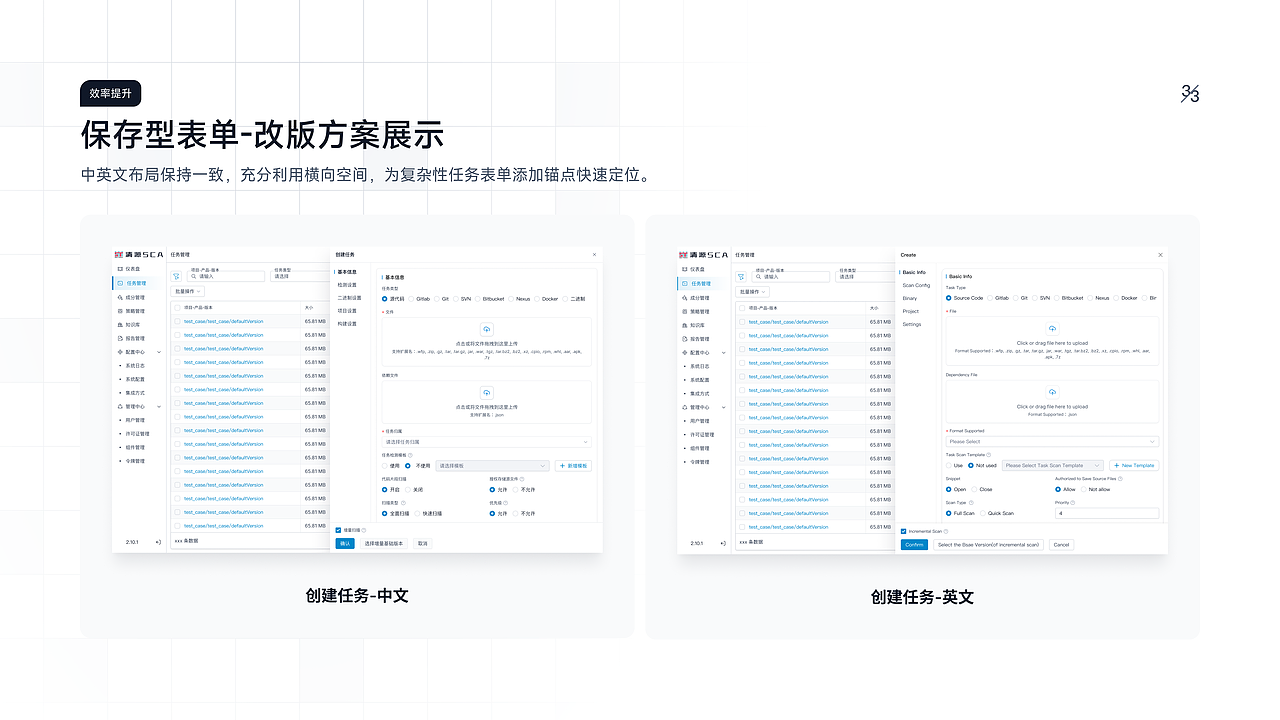This screenshot has height=720, width=1280.
Task: Click help icon next to Priority
Action: click(1074, 503)
